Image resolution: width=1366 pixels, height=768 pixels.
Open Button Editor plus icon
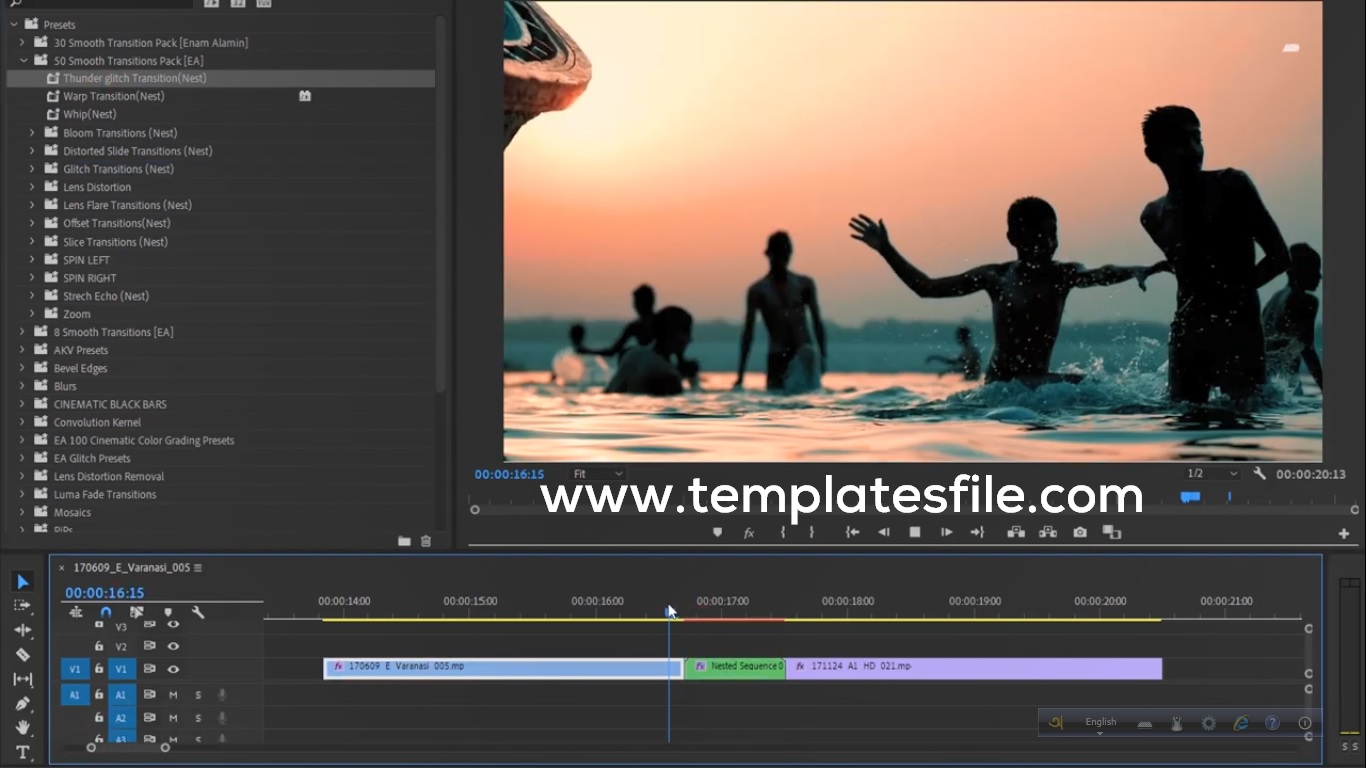(1344, 534)
